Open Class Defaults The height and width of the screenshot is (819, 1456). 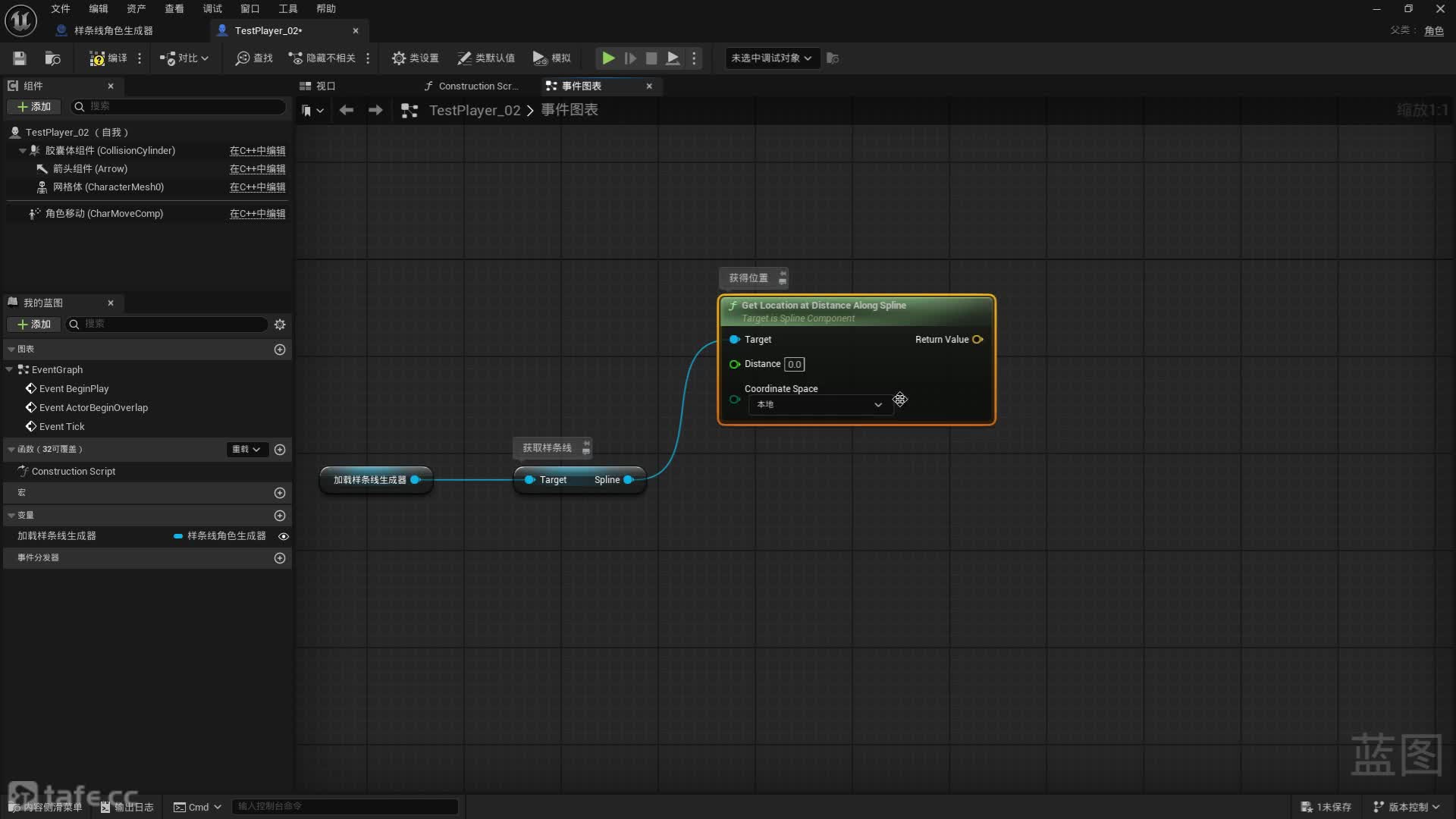pos(485,58)
